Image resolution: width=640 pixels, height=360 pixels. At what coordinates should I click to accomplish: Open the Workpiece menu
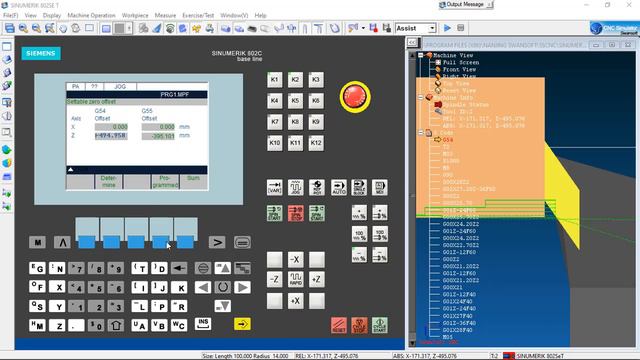135,15
